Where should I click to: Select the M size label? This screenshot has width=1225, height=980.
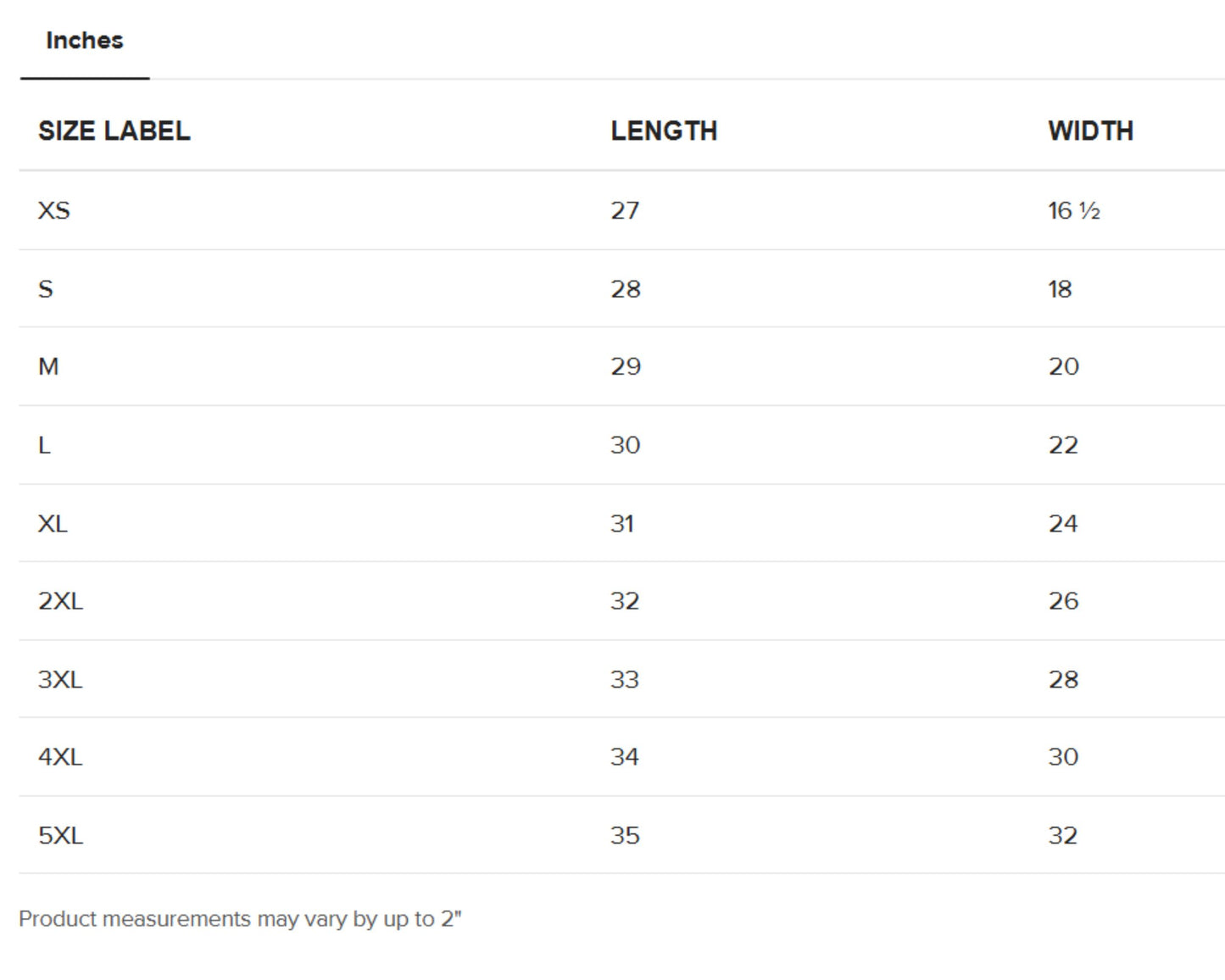point(48,367)
